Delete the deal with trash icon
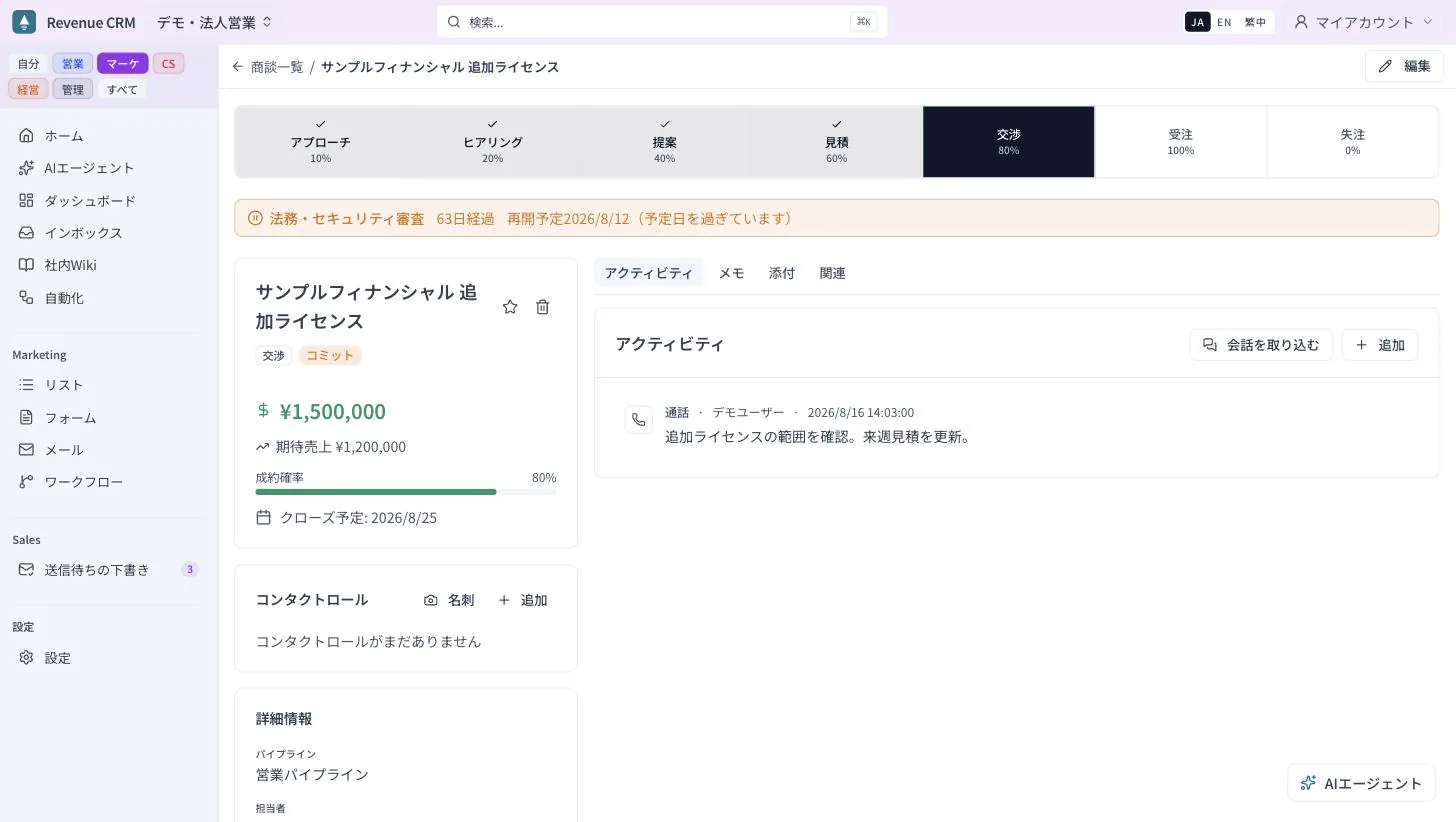The image size is (1456, 822). click(542, 307)
